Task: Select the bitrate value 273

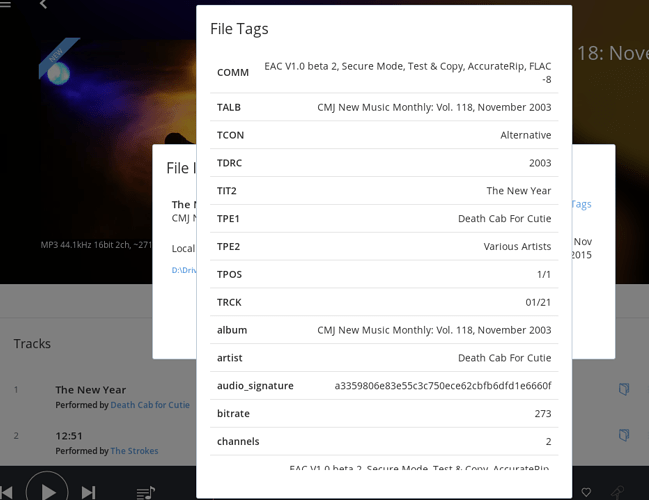Action: coord(543,413)
